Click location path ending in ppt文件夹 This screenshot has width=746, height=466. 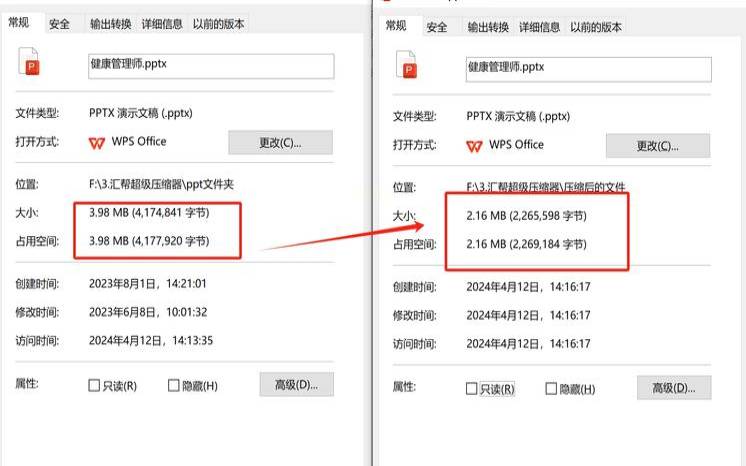[x=161, y=184]
